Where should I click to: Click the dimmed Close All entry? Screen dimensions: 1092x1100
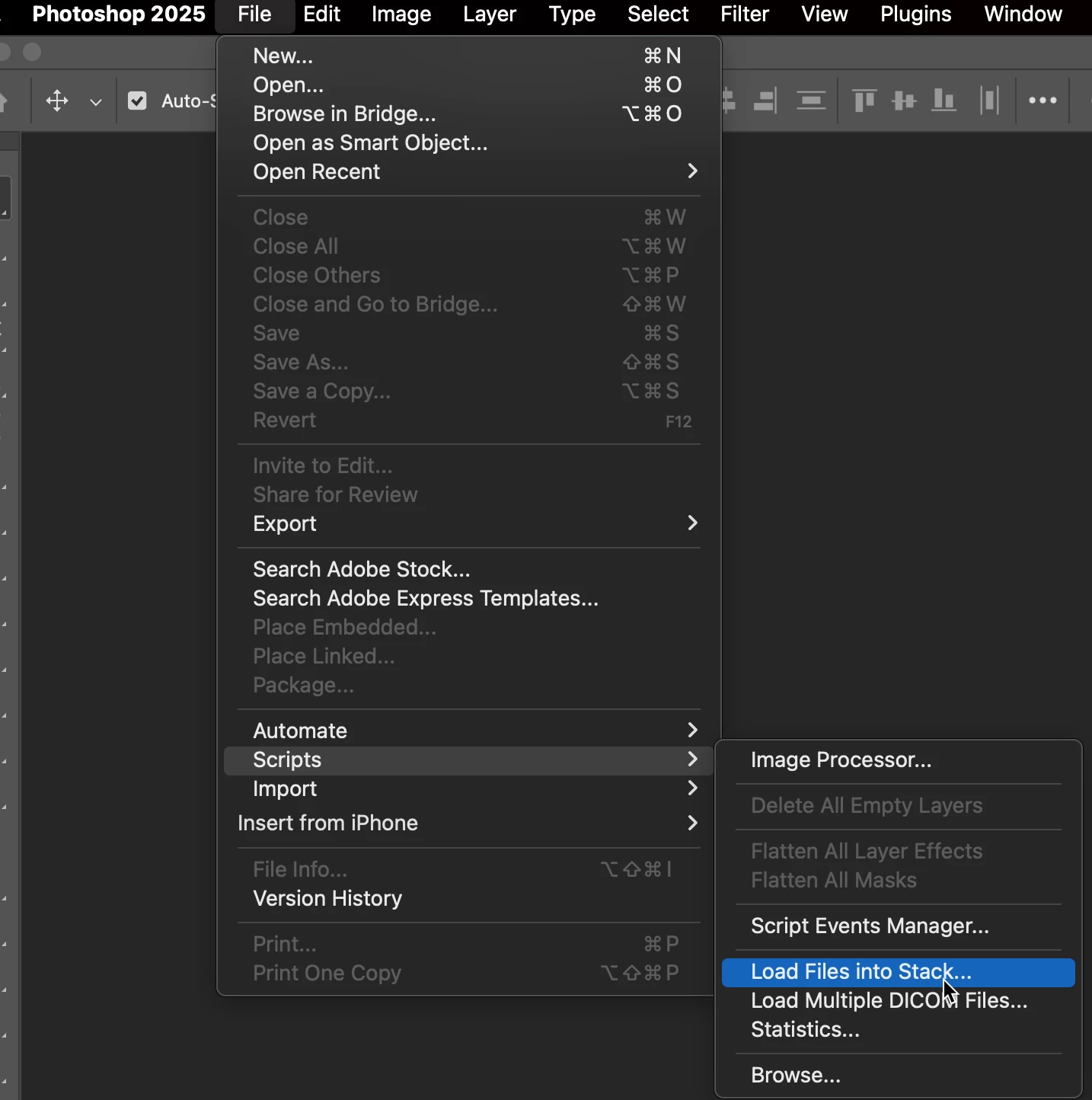468,246
